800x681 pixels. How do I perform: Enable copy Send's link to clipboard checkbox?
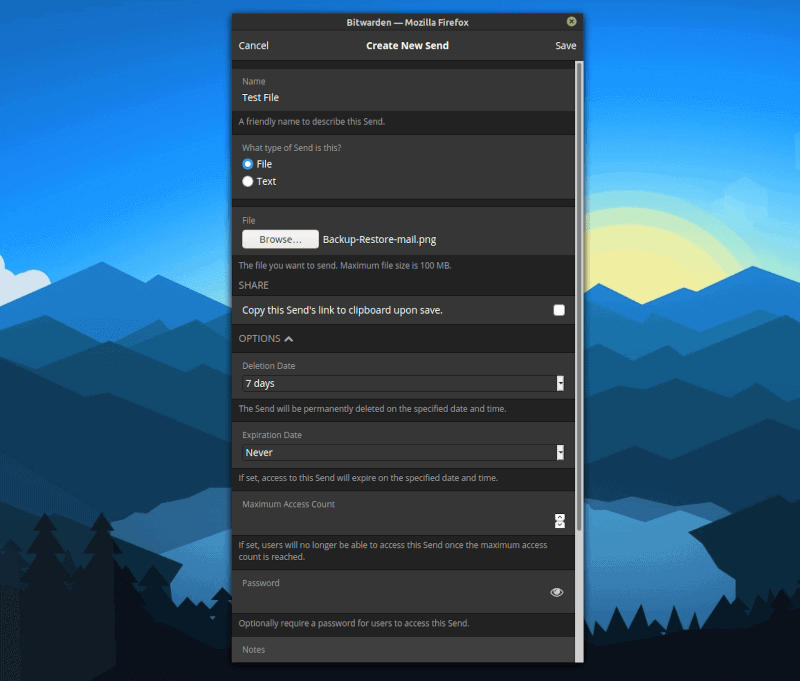559,310
